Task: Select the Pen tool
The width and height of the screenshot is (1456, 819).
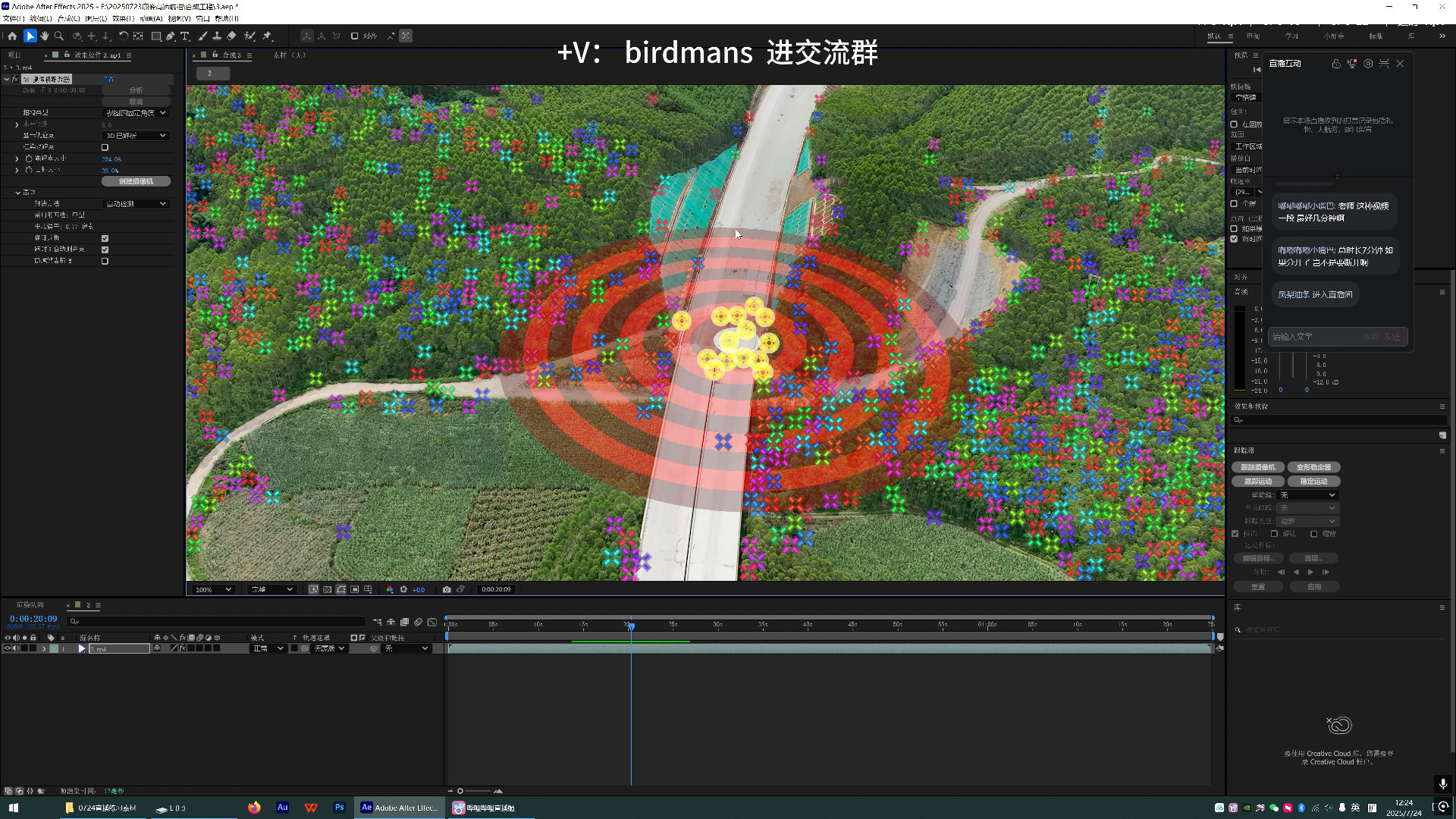Action: 171,36
